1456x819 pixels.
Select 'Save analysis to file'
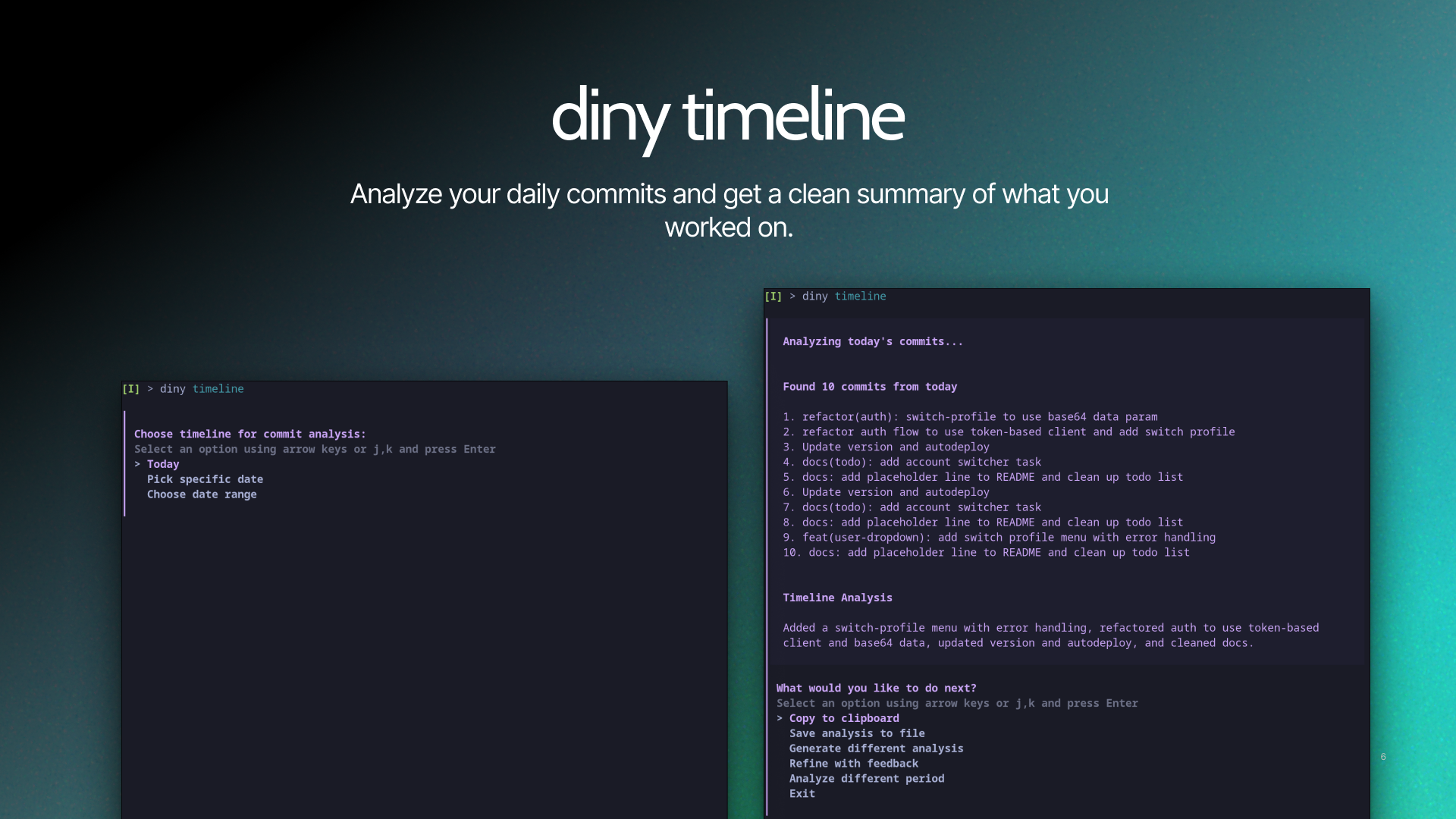(857, 733)
